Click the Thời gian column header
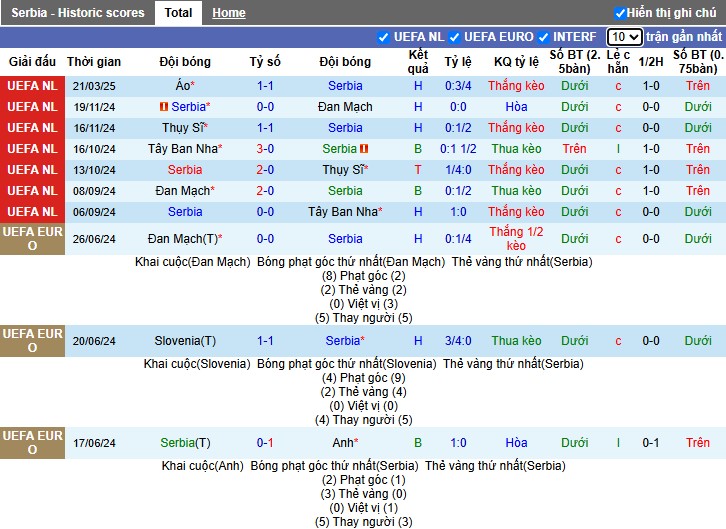 tap(94, 62)
